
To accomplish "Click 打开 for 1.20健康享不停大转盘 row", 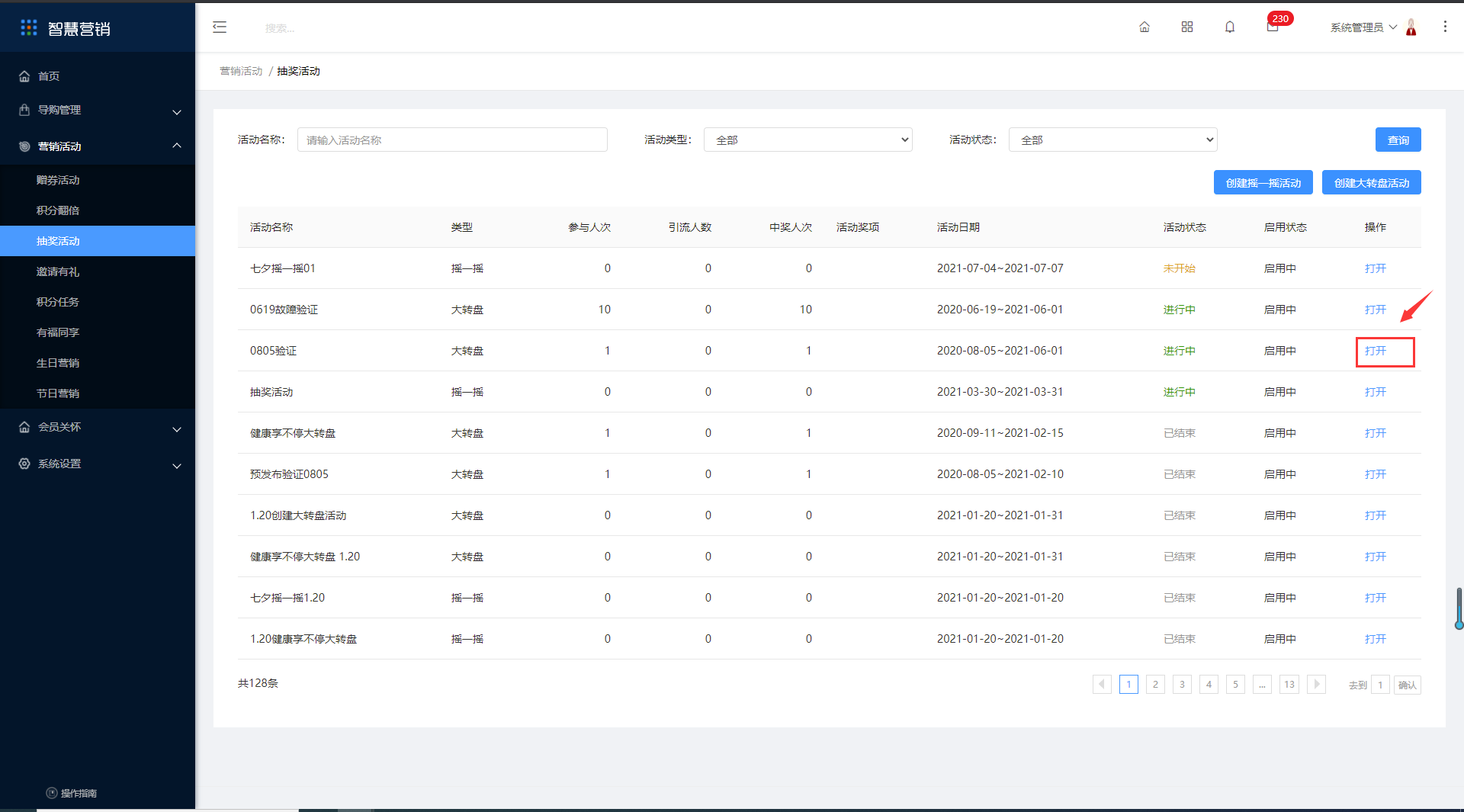I will [1375, 639].
